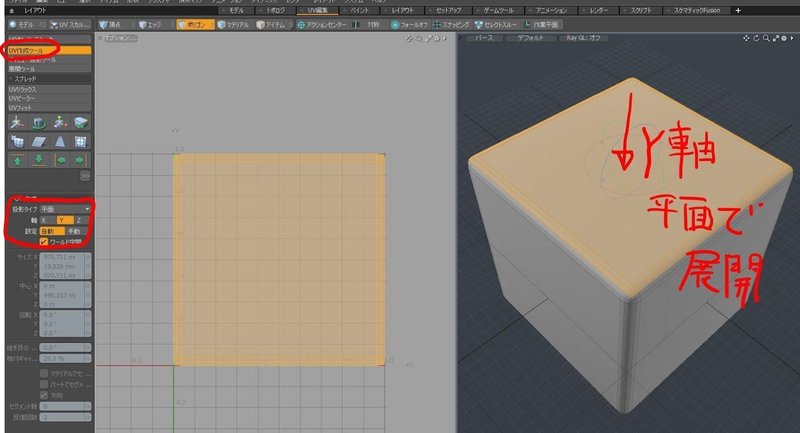Choose the 手動 setting option
Viewport: 800px width, 433px height.
78,231
